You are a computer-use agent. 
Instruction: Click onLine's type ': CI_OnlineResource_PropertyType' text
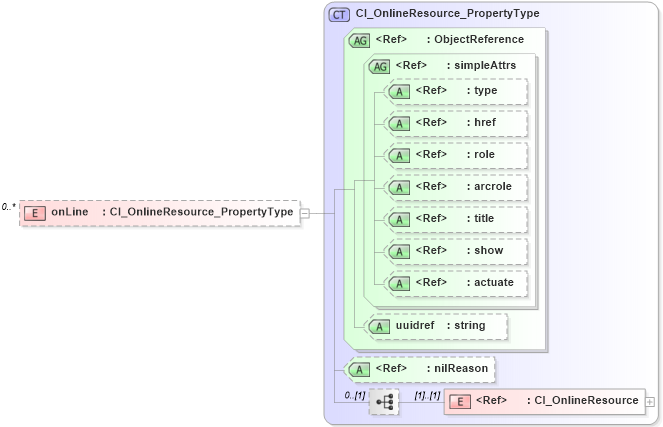[x=197, y=212]
